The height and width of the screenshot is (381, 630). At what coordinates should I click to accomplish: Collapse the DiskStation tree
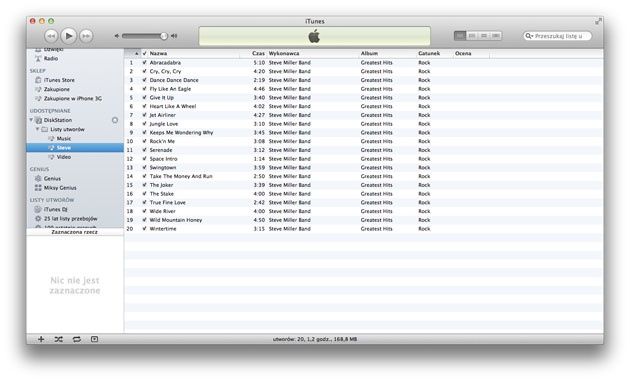click(x=31, y=120)
